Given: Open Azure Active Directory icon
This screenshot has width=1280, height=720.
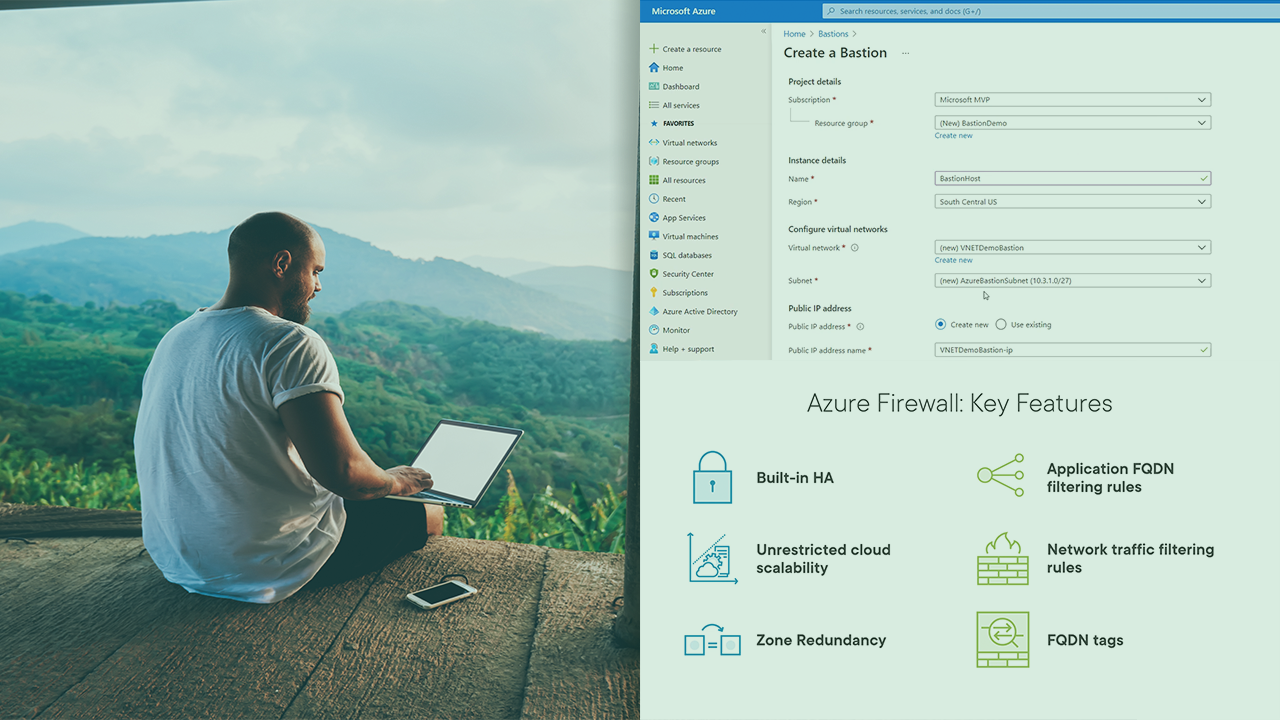Looking at the screenshot, I should 654,312.
